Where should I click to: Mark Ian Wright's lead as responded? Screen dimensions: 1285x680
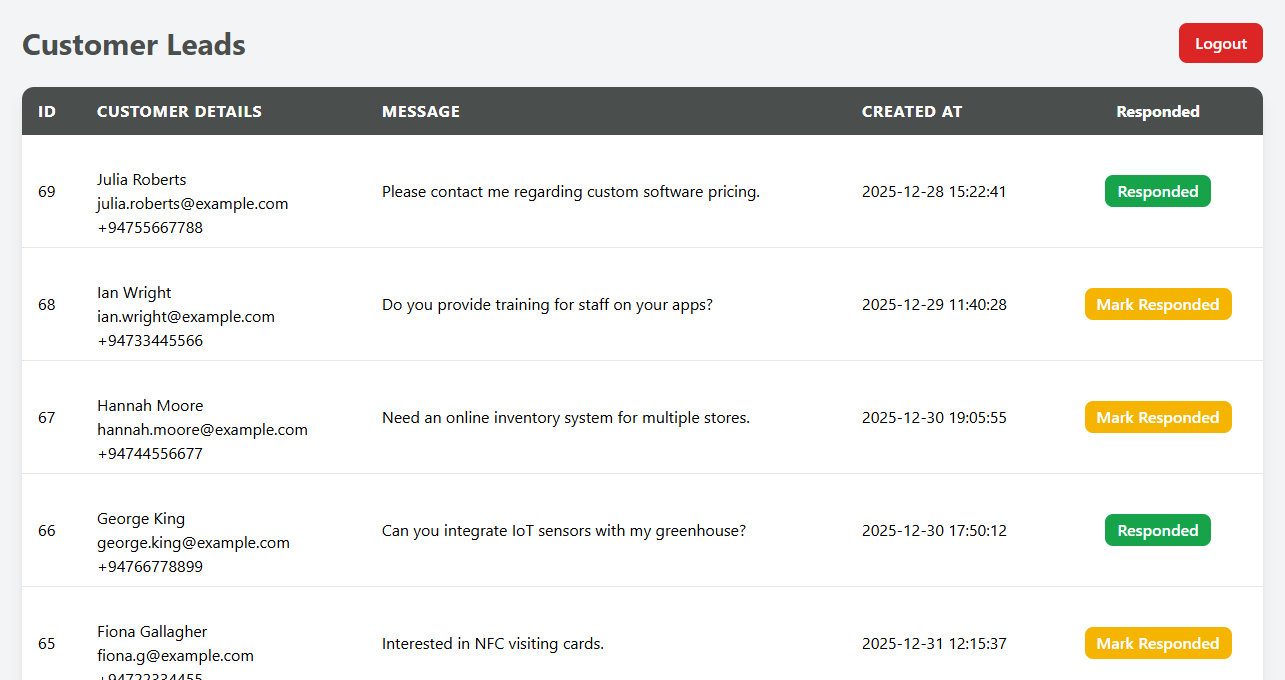[1158, 305]
